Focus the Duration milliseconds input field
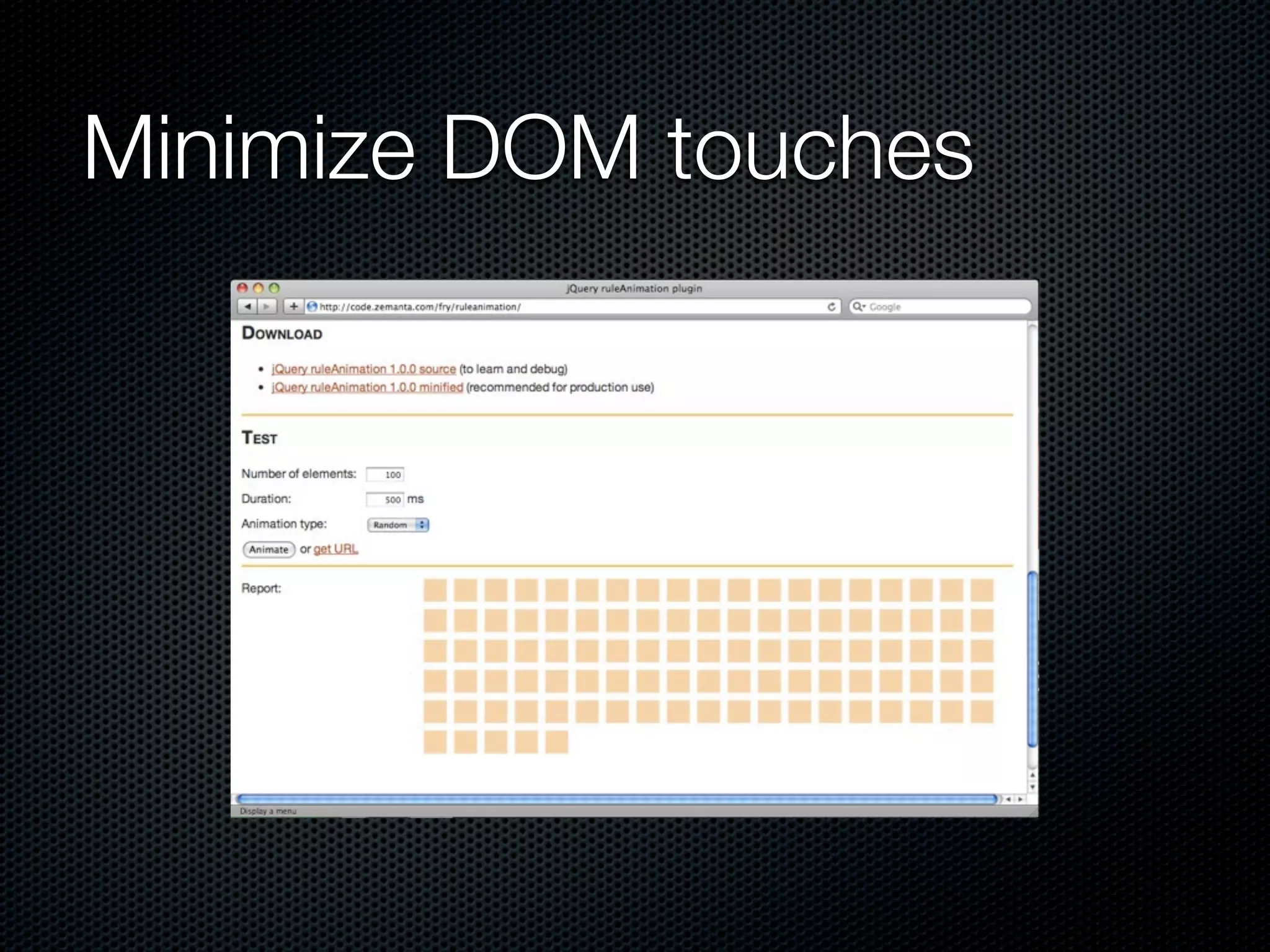The height and width of the screenshot is (952, 1270). click(385, 500)
